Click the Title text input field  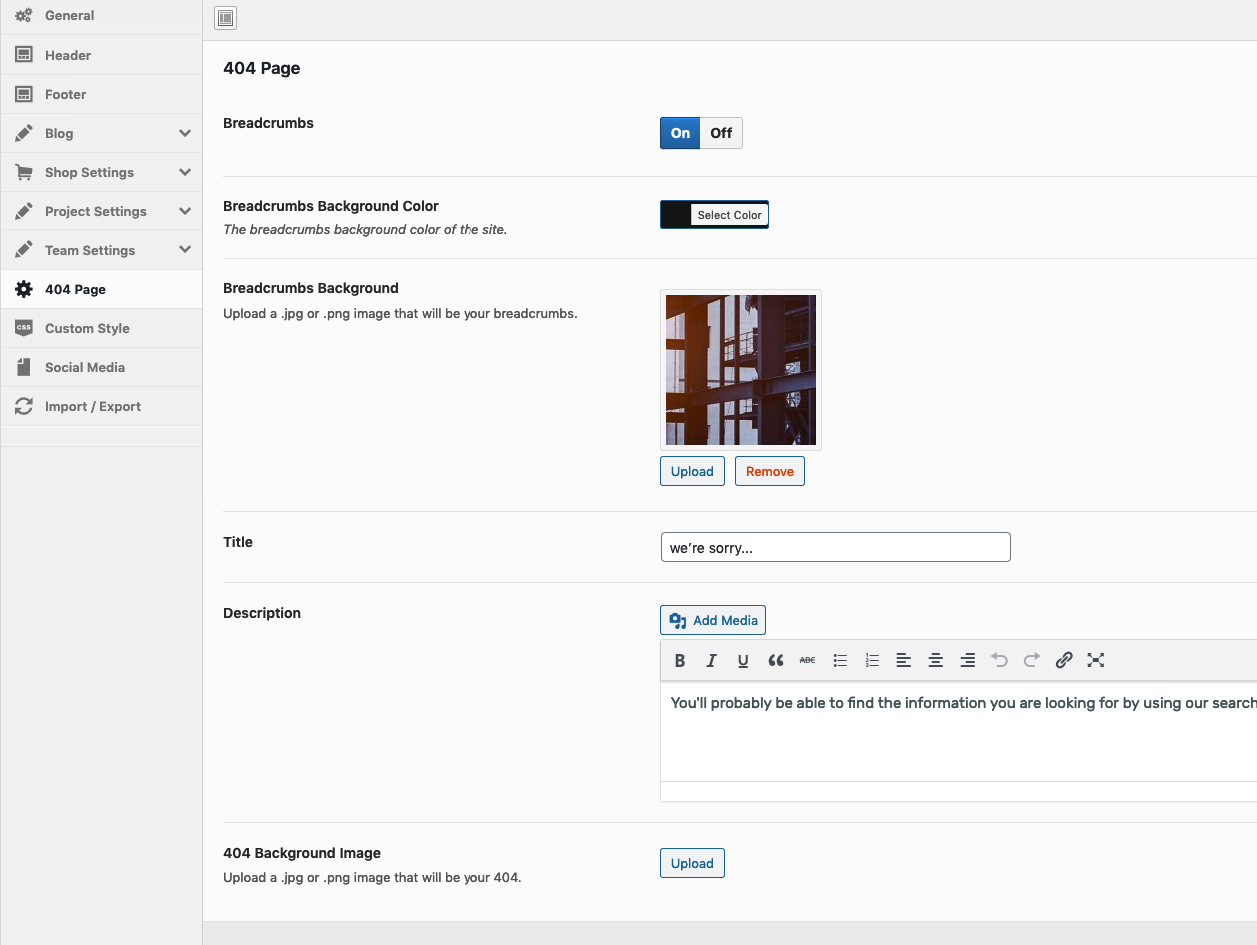835,547
